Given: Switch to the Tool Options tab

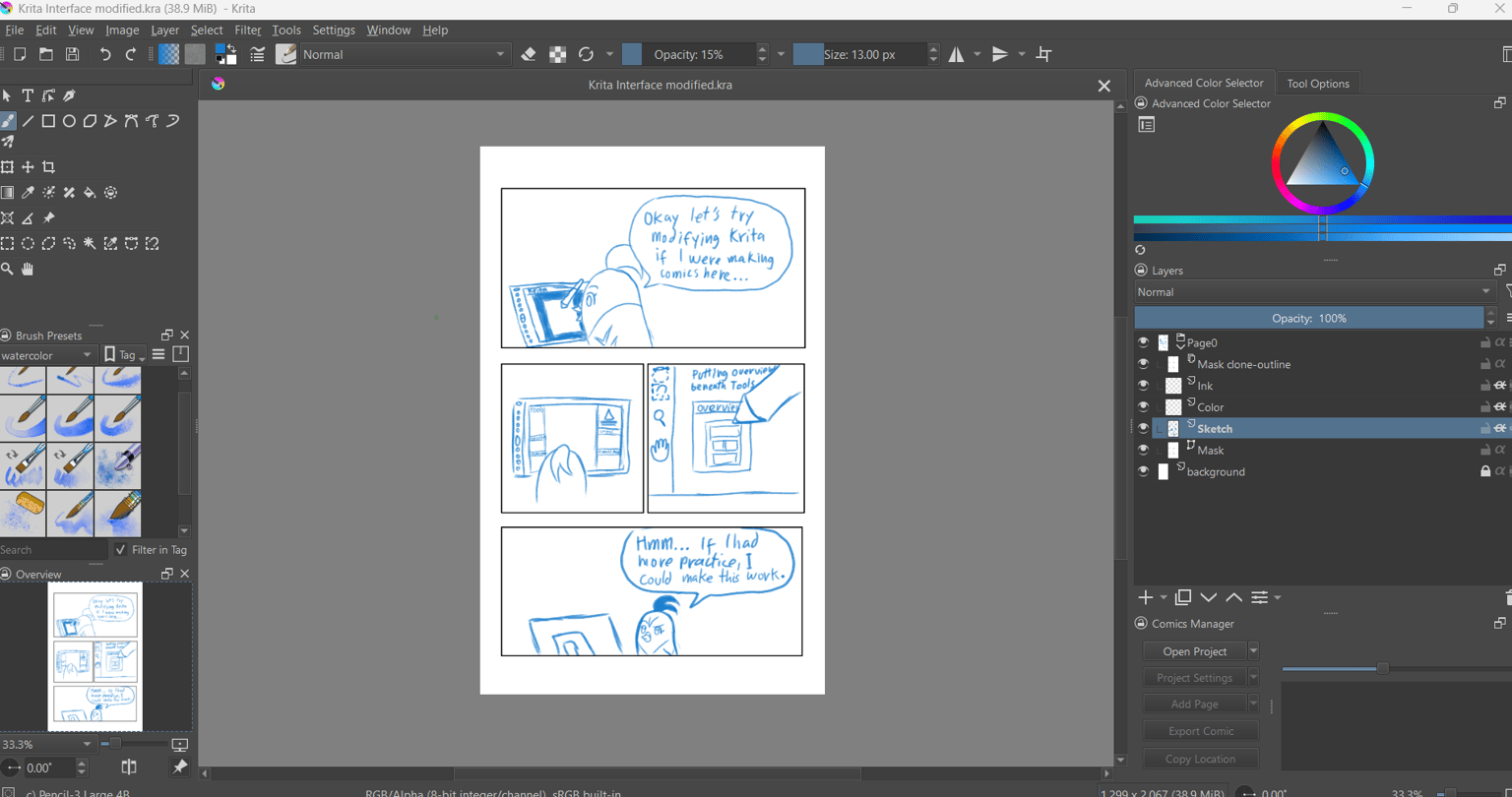Looking at the screenshot, I should [x=1318, y=84].
